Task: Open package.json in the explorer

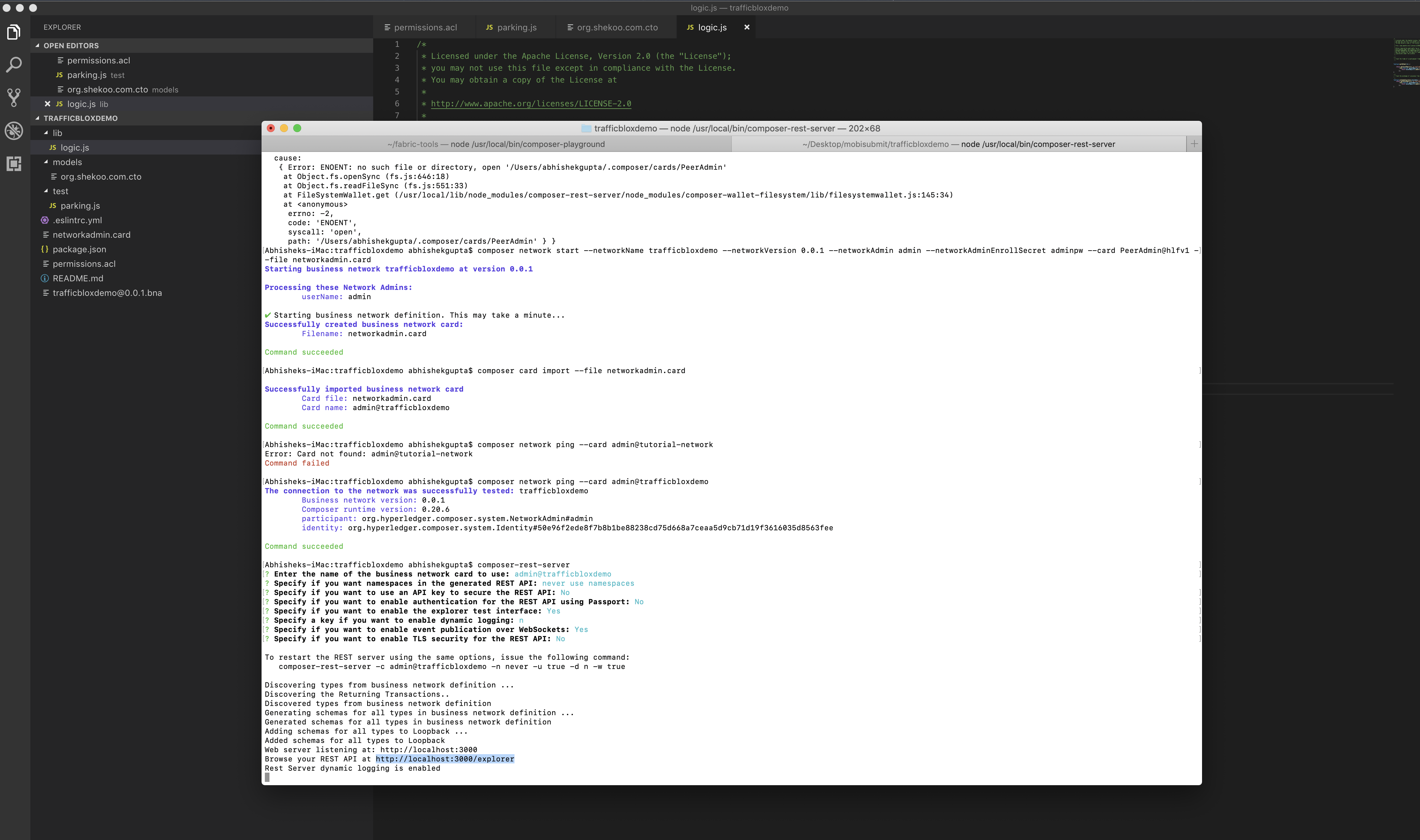Action: (x=79, y=250)
